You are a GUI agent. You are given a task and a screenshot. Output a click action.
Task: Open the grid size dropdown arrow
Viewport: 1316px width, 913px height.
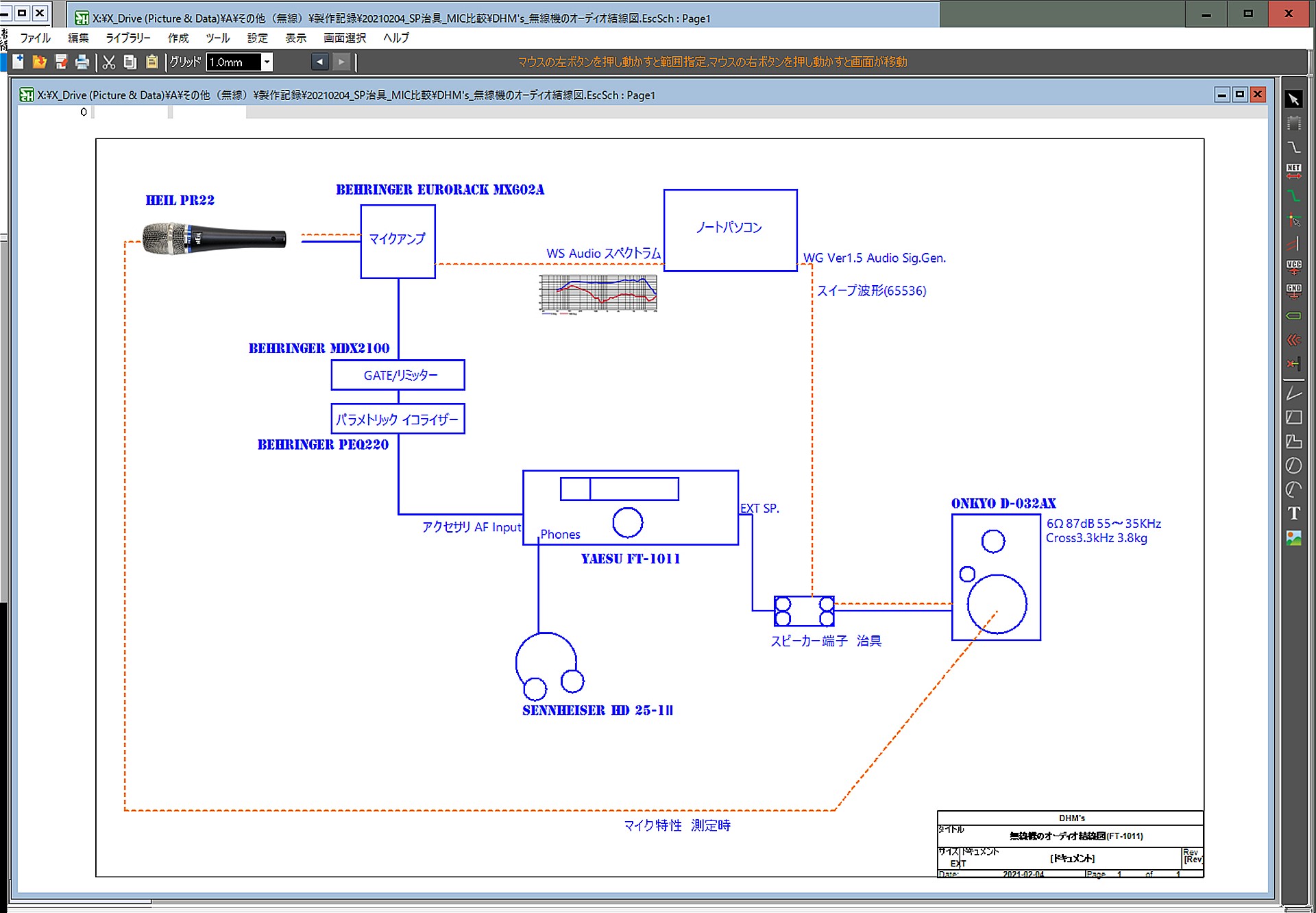(x=267, y=62)
